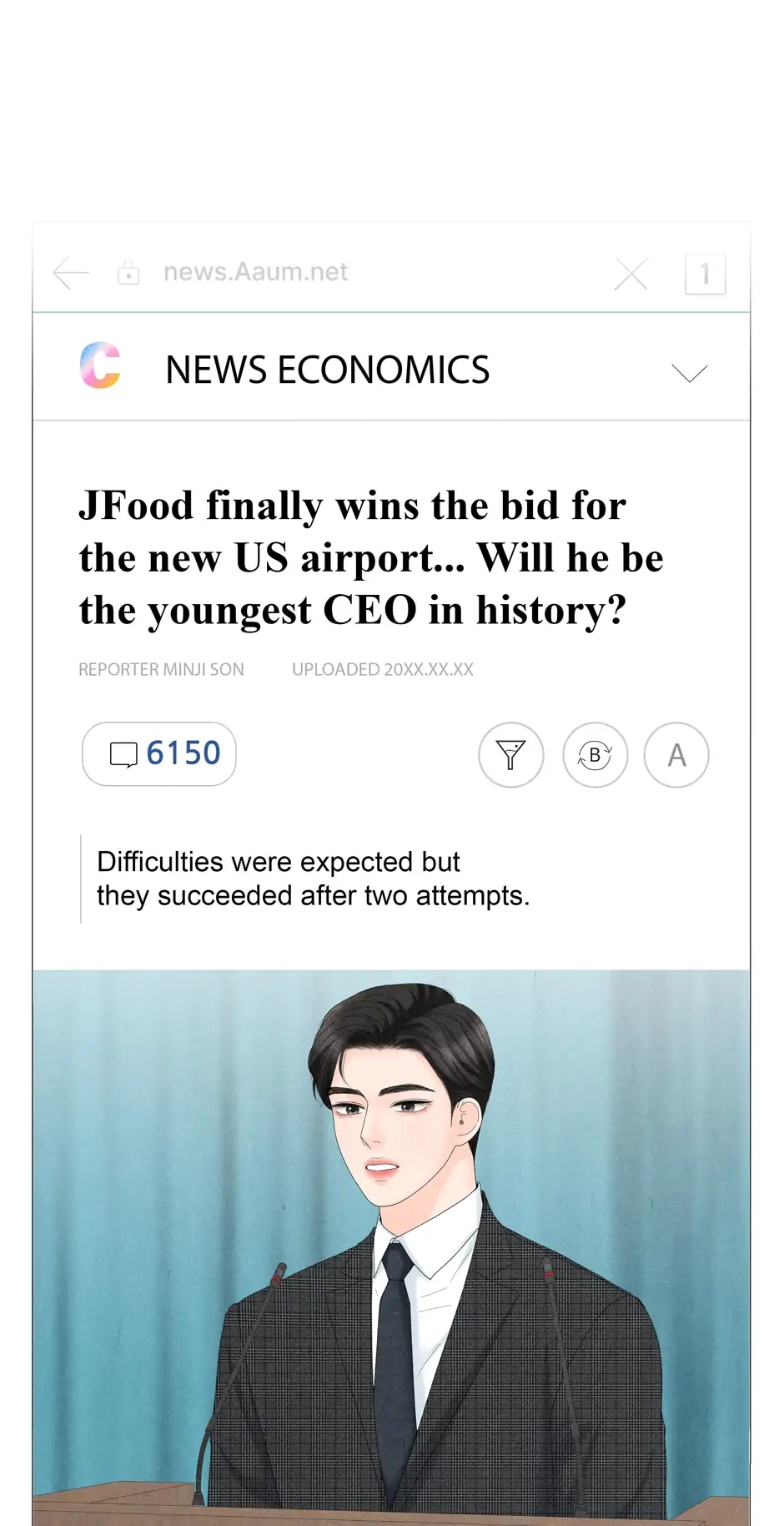This screenshot has height=1526, width=784.
Task: Open the NEWS ECONOMICS section heading
Action: (x=327, y=370)
